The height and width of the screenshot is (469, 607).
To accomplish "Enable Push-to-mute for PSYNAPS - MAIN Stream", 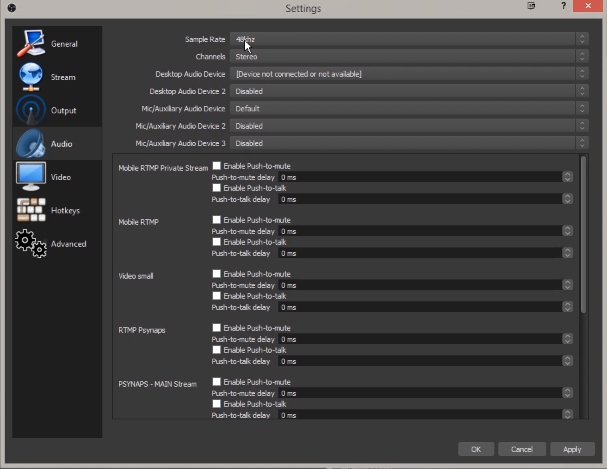I will (217, 382).
